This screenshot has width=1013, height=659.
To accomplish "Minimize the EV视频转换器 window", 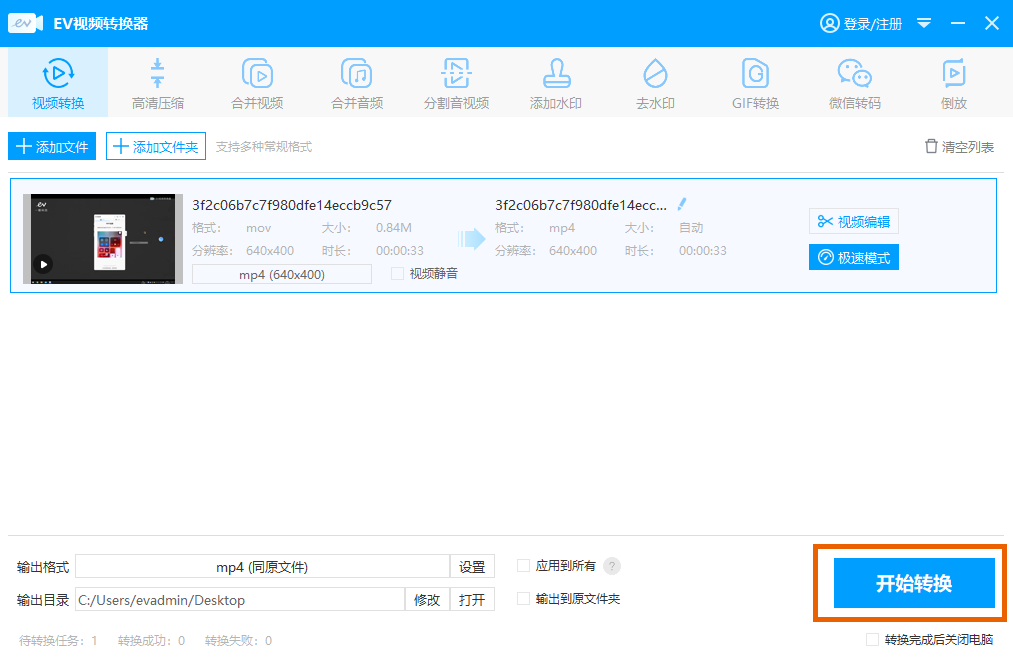I will pyautogui.click(x=957, y=23).
